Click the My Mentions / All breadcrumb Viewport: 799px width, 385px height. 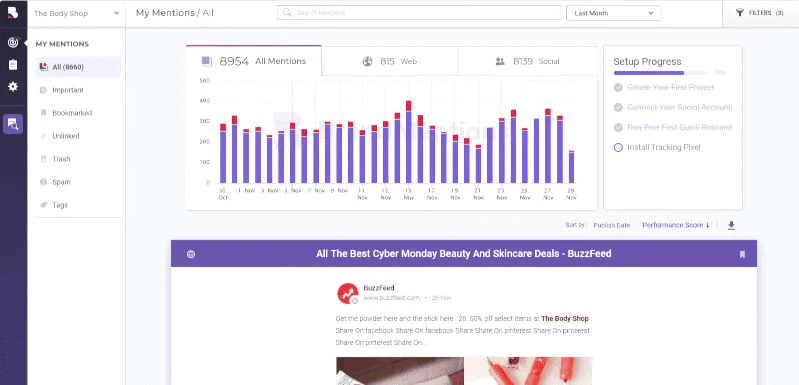(175, 13)
